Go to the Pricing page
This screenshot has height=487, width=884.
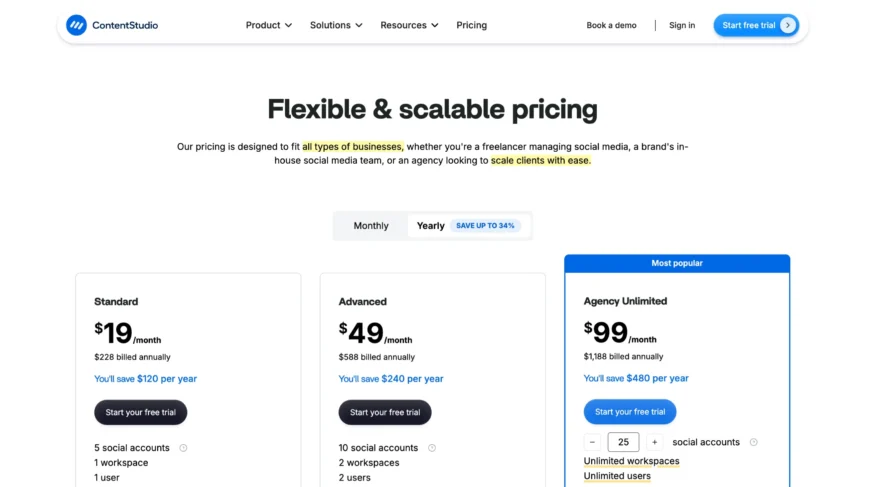[472, 25]
